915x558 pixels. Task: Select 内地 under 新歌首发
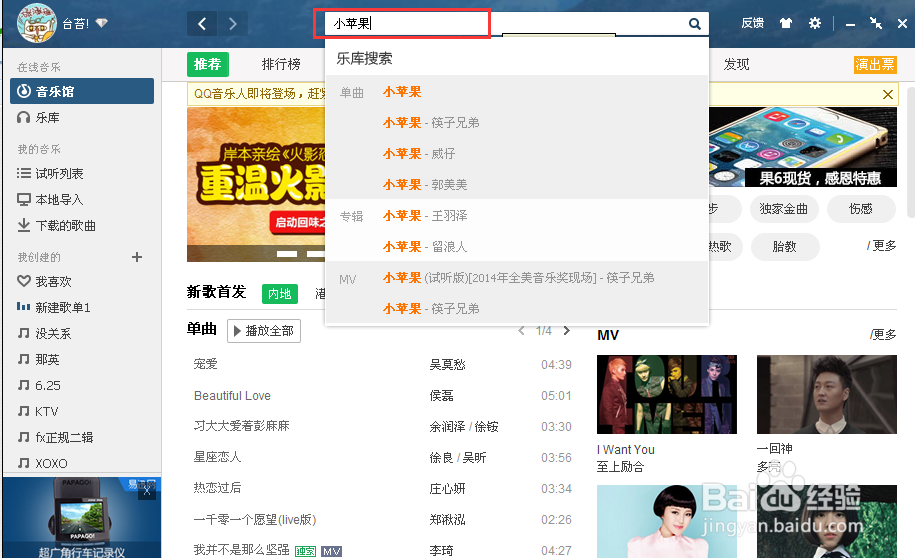(280, 294)
